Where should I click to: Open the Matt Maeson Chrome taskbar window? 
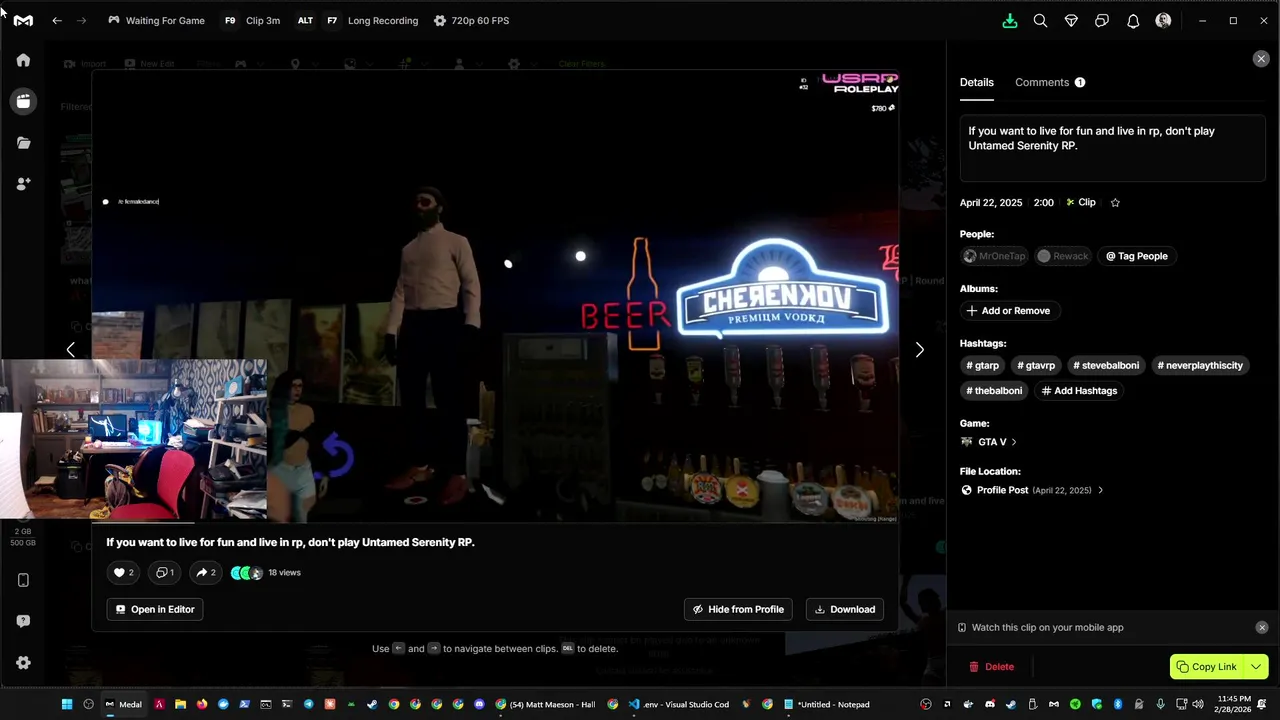tap(546, 704)
